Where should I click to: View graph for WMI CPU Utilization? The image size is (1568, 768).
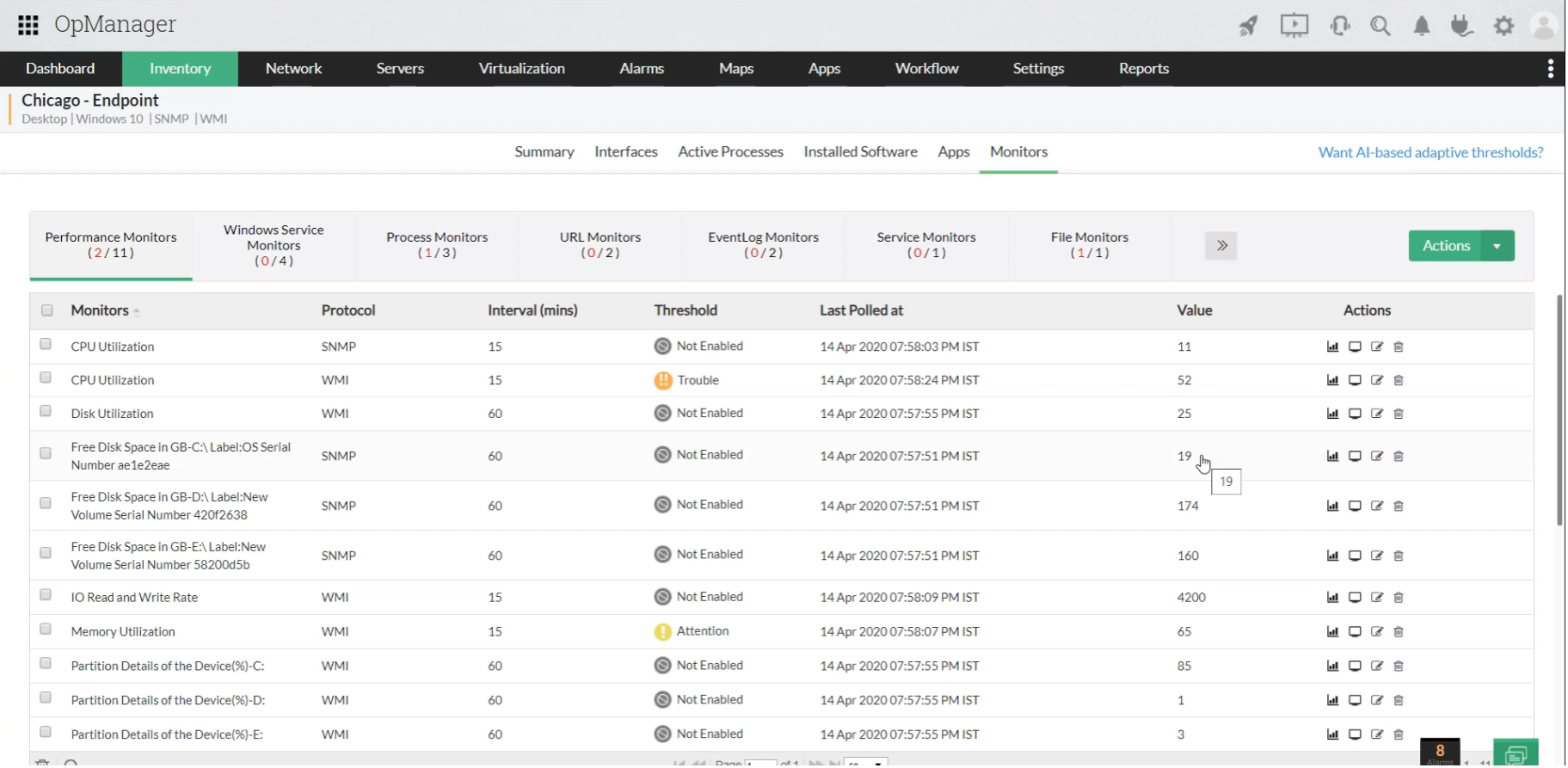point(1332,380)
